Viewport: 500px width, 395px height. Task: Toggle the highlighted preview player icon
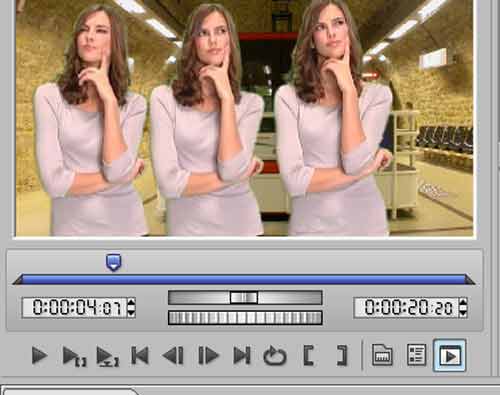[x=450, y=355]
